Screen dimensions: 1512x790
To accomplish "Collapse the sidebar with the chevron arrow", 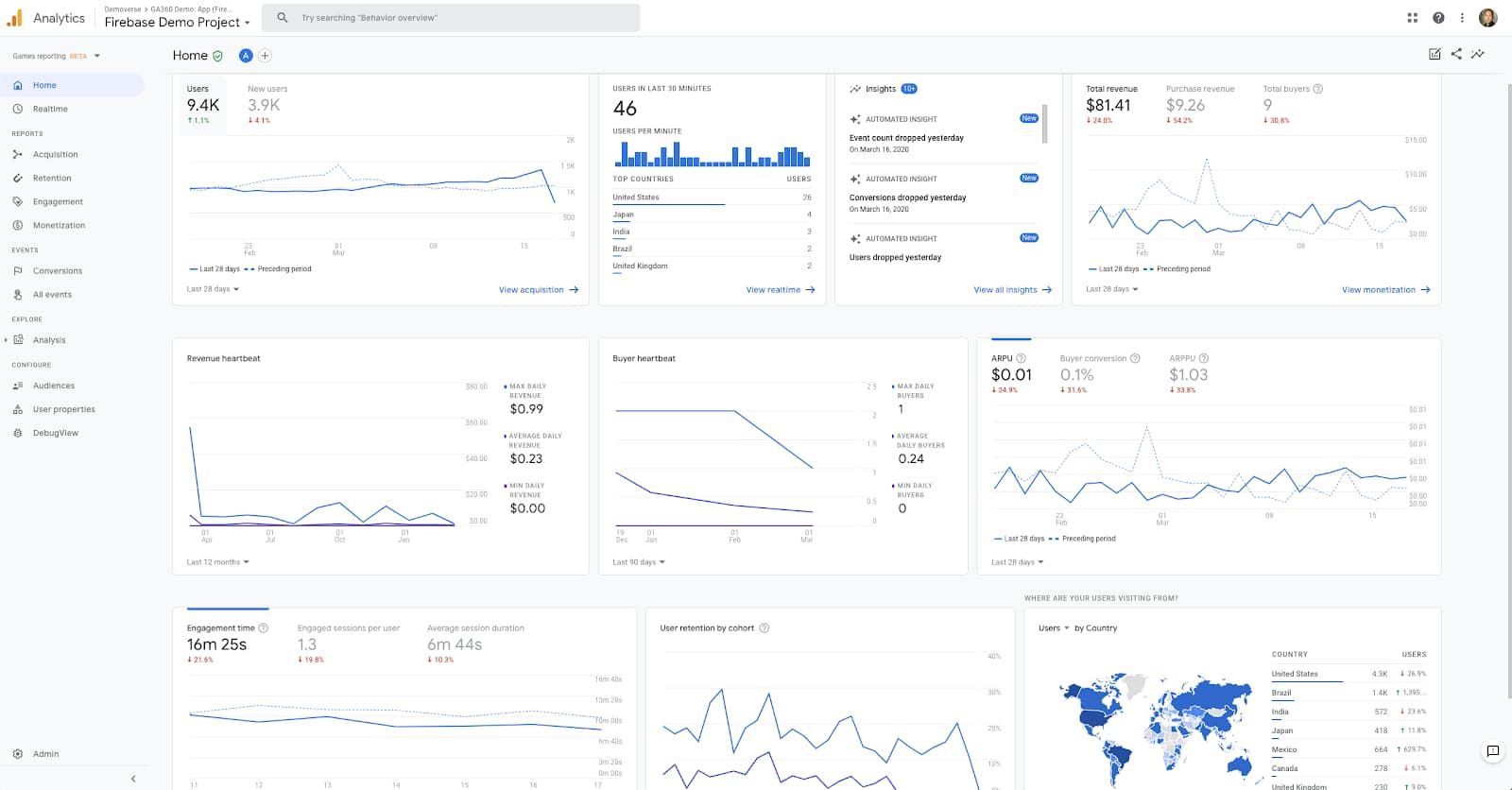I will 133,779.
